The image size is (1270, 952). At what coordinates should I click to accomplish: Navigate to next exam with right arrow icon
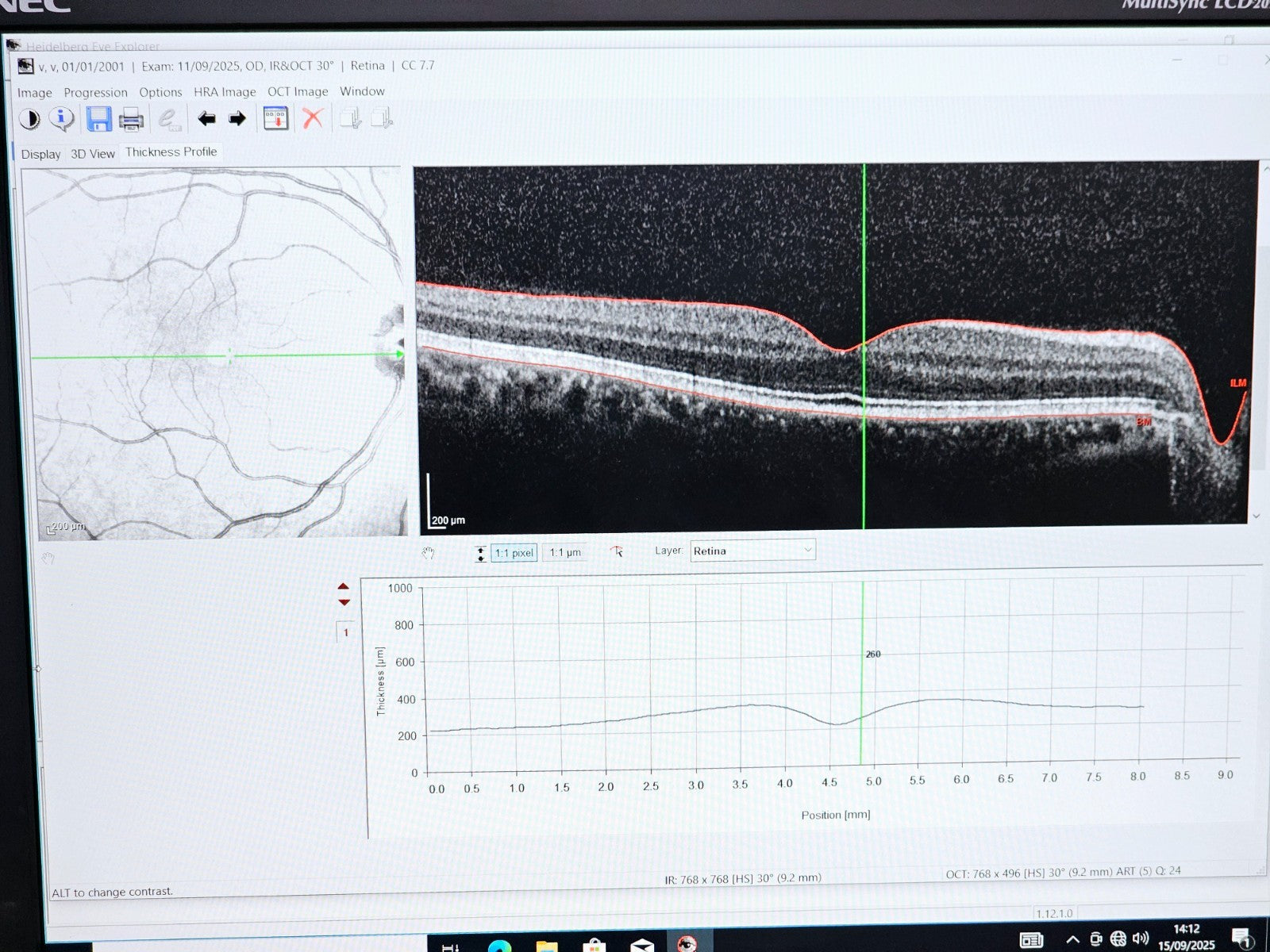coord(237,118)
